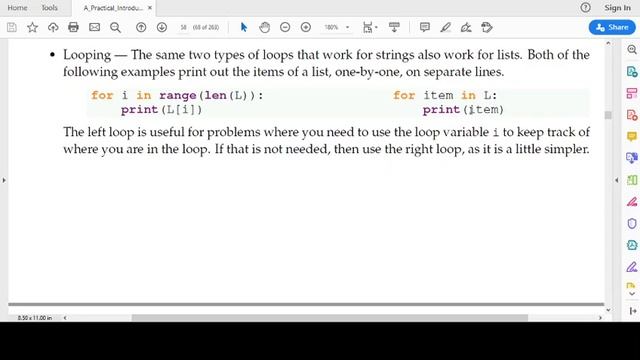Open the combine files sidebar icon
Image resolution: width=640 pixels, height=360 pixels.
coord(632,158)
